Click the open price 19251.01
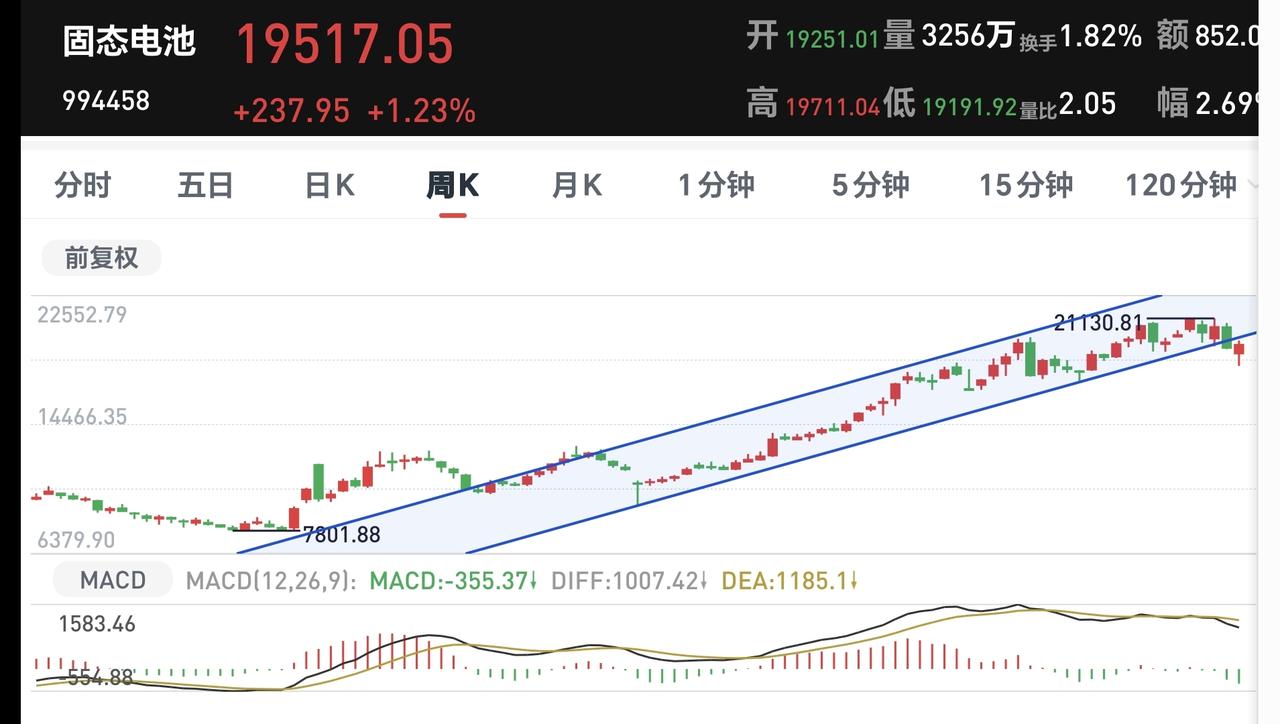 [832, 40]
